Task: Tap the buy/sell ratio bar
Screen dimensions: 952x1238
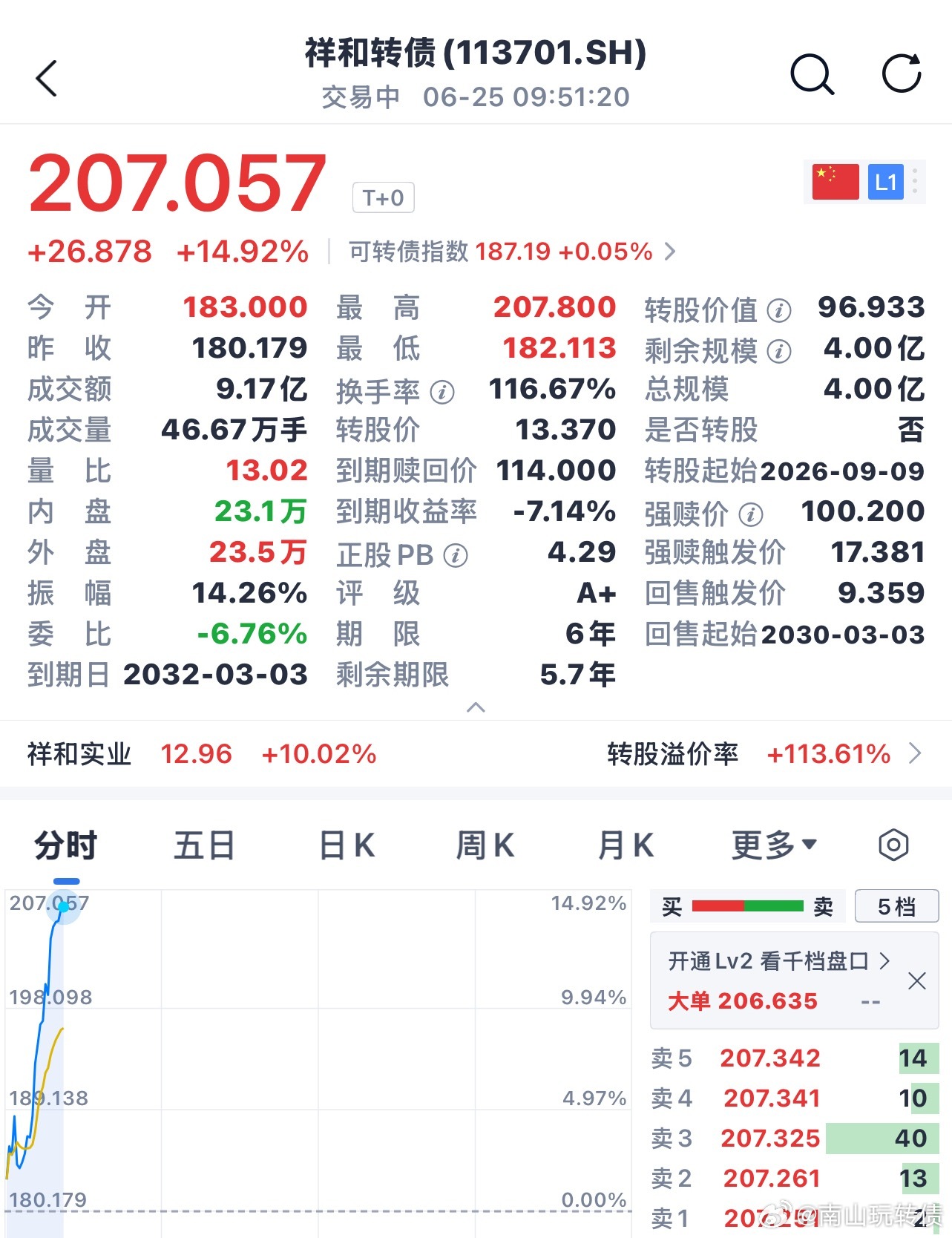Action: 747,906
